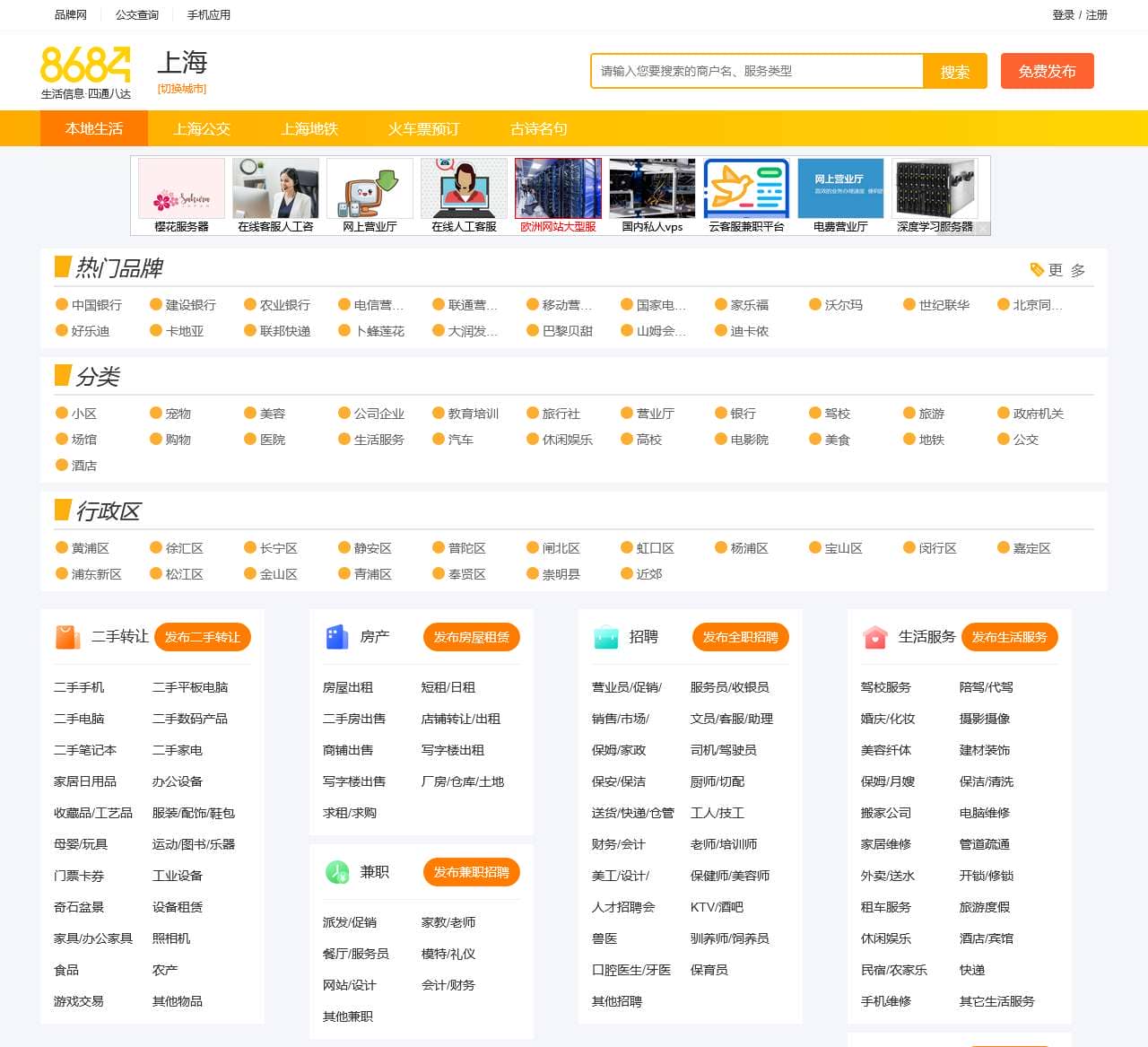
Task: Click the 登录 login link
Action: coord(1065,15)
